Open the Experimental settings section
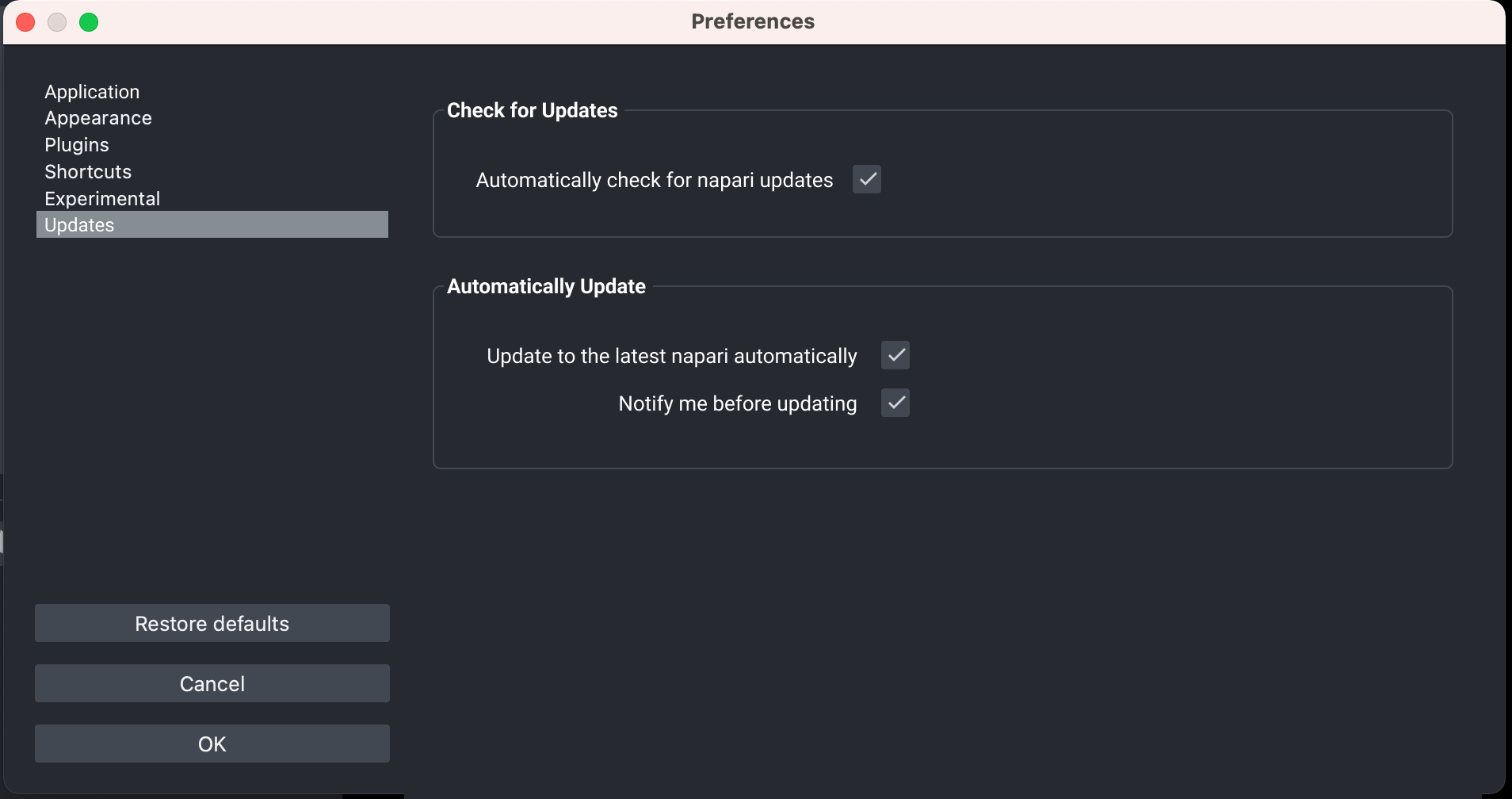The width and height of the screenshot is (1512, 799). click(102, 199)
